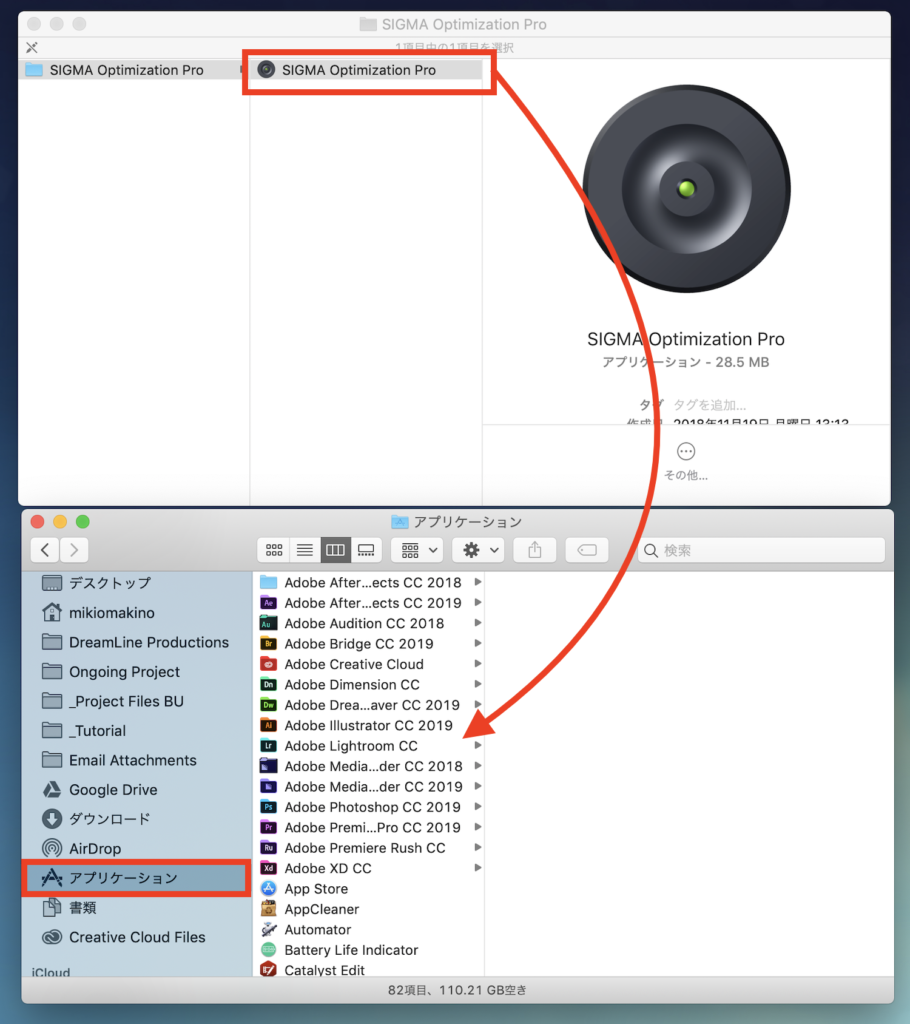Open 書類 in sidebar
This screenshot has width=910, height=1024.
[135, 907]
